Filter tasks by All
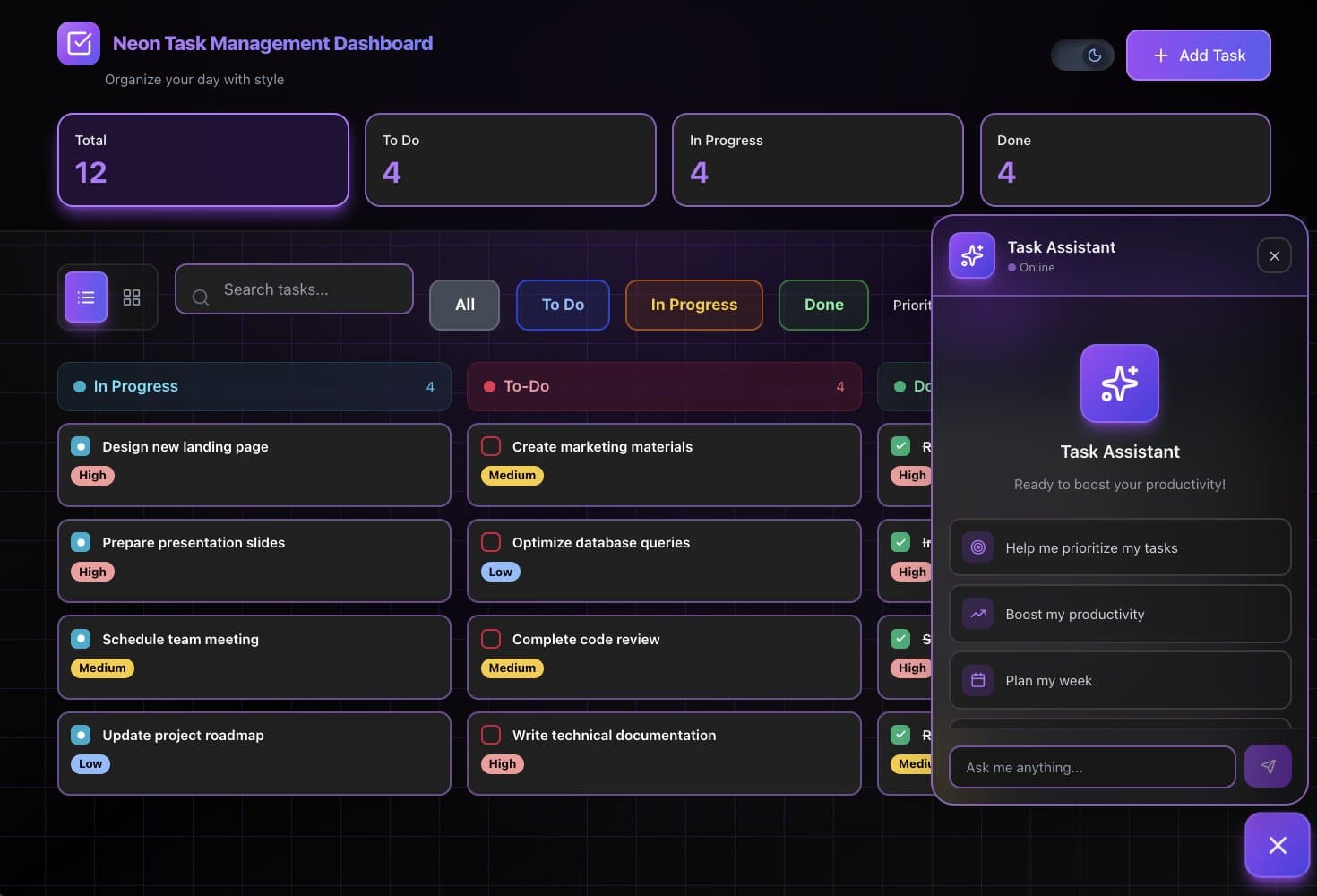 point(465,305)
